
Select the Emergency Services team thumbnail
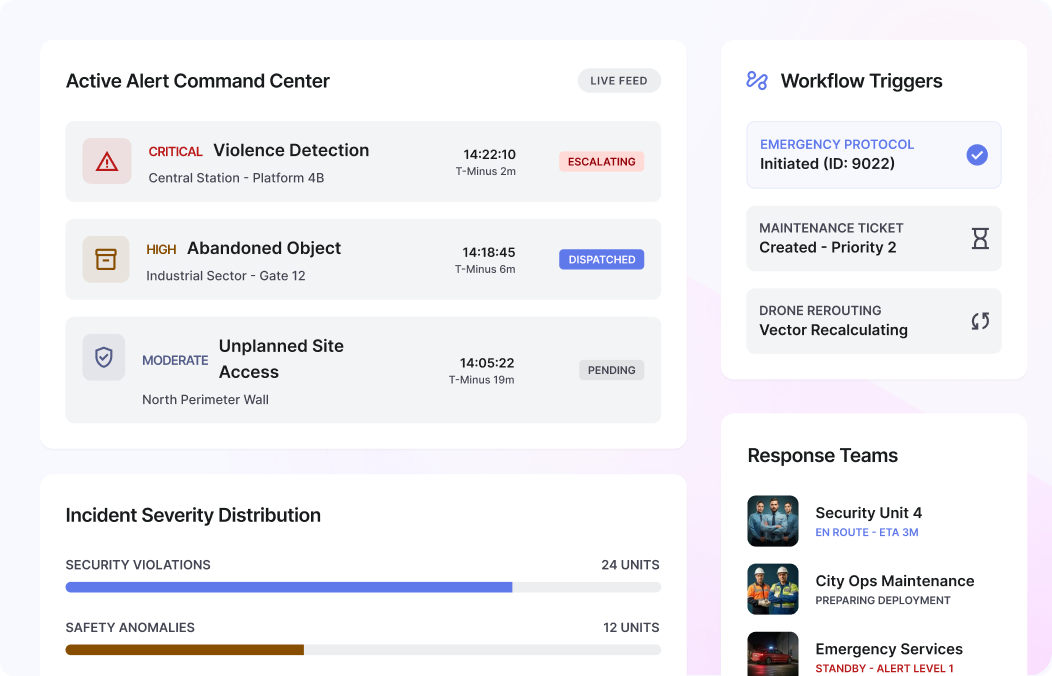pyautogui.click(x=773, y=655)
